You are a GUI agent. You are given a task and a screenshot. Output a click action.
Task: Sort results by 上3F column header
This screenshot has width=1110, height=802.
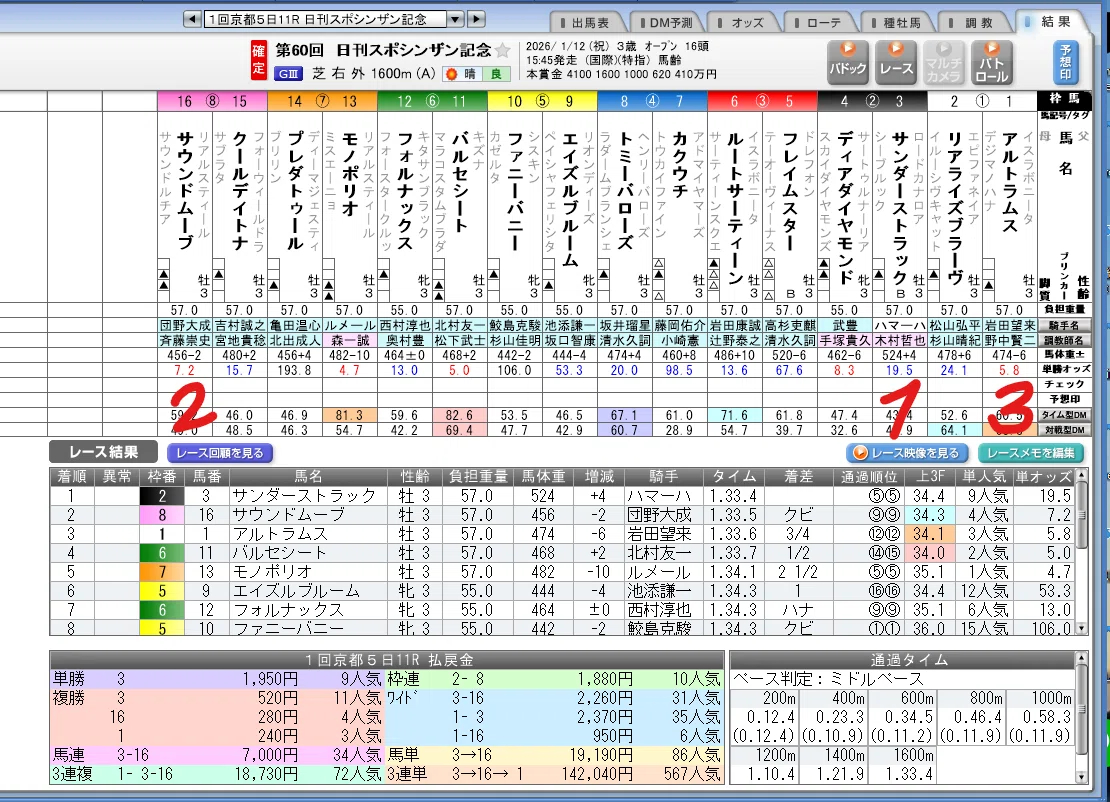pos(929,476)
